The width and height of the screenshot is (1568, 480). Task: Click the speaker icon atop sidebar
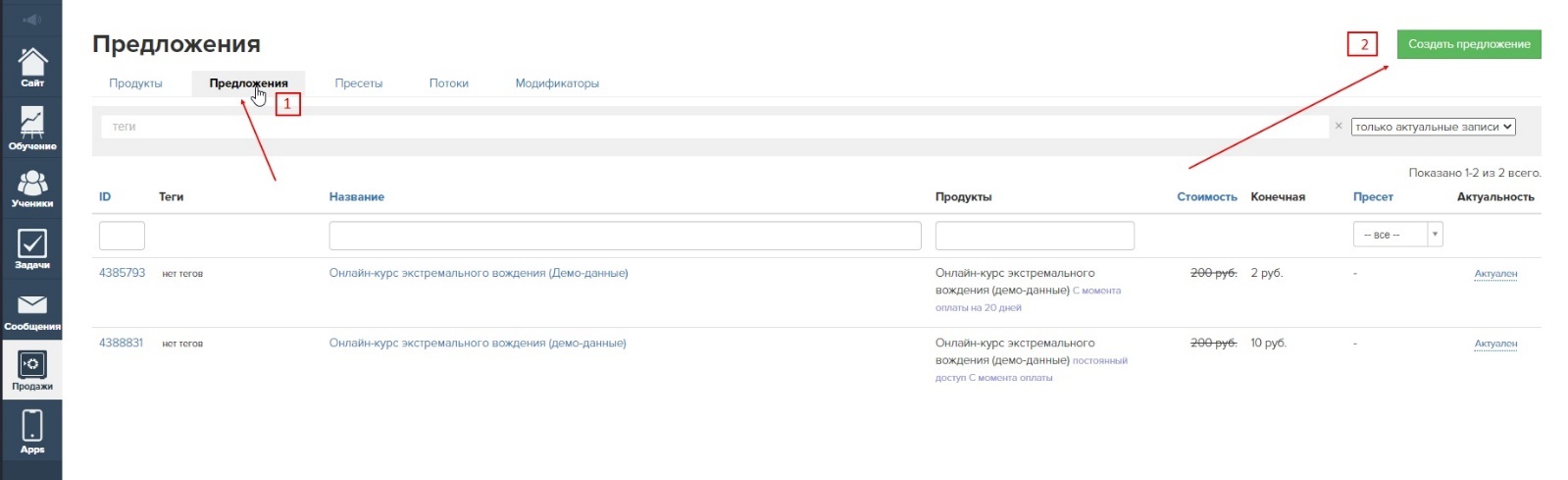point(32,20)
